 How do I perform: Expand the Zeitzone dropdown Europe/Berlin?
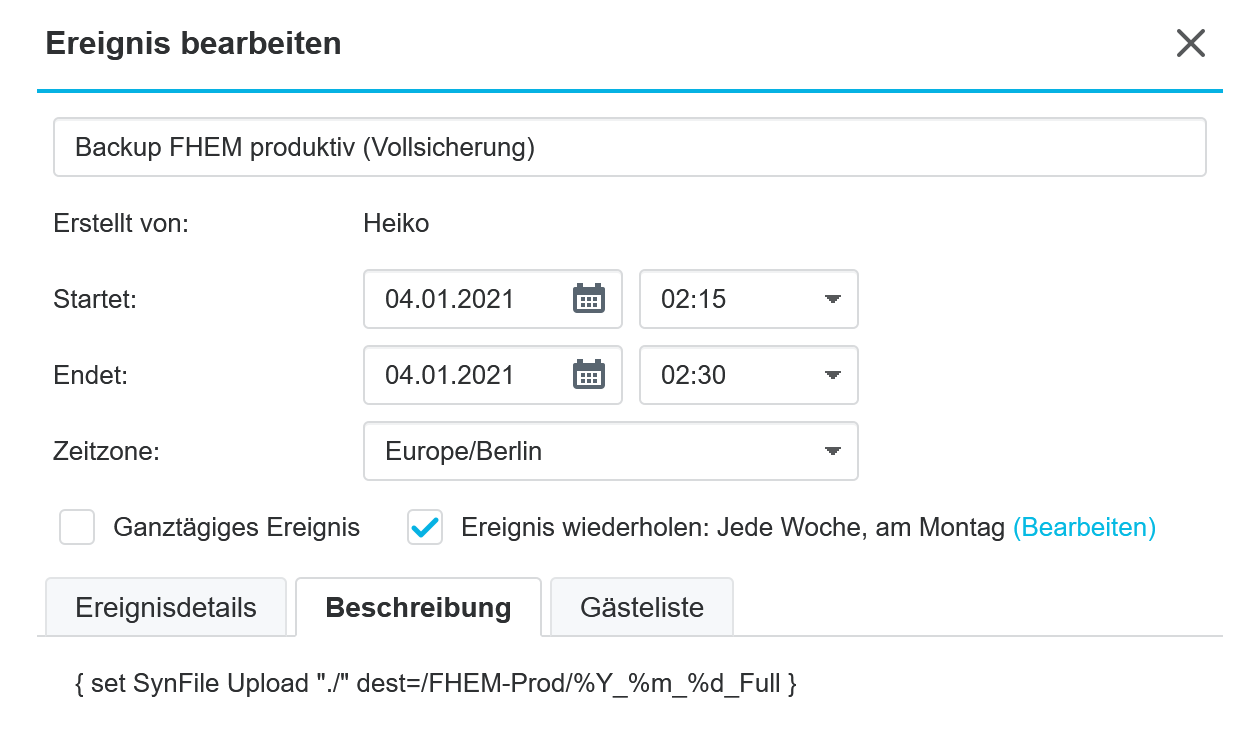[x=611, y=451]
